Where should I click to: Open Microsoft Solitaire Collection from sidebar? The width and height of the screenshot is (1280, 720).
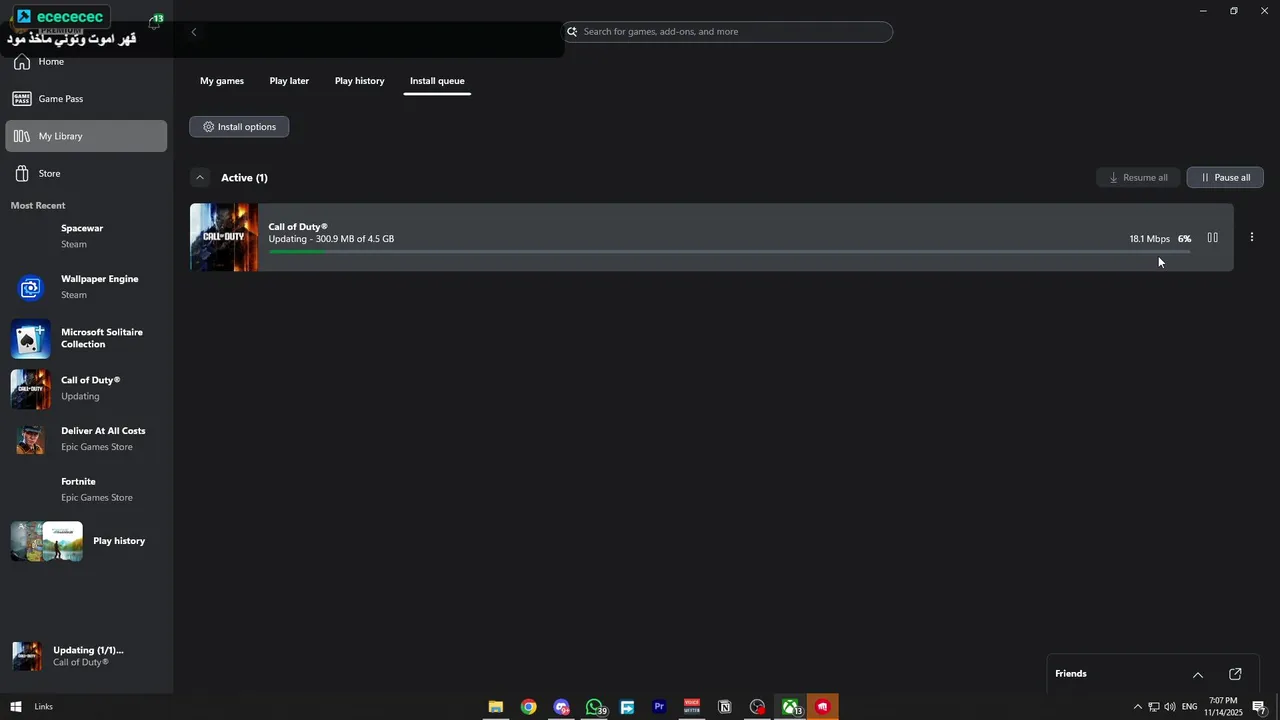86,338
